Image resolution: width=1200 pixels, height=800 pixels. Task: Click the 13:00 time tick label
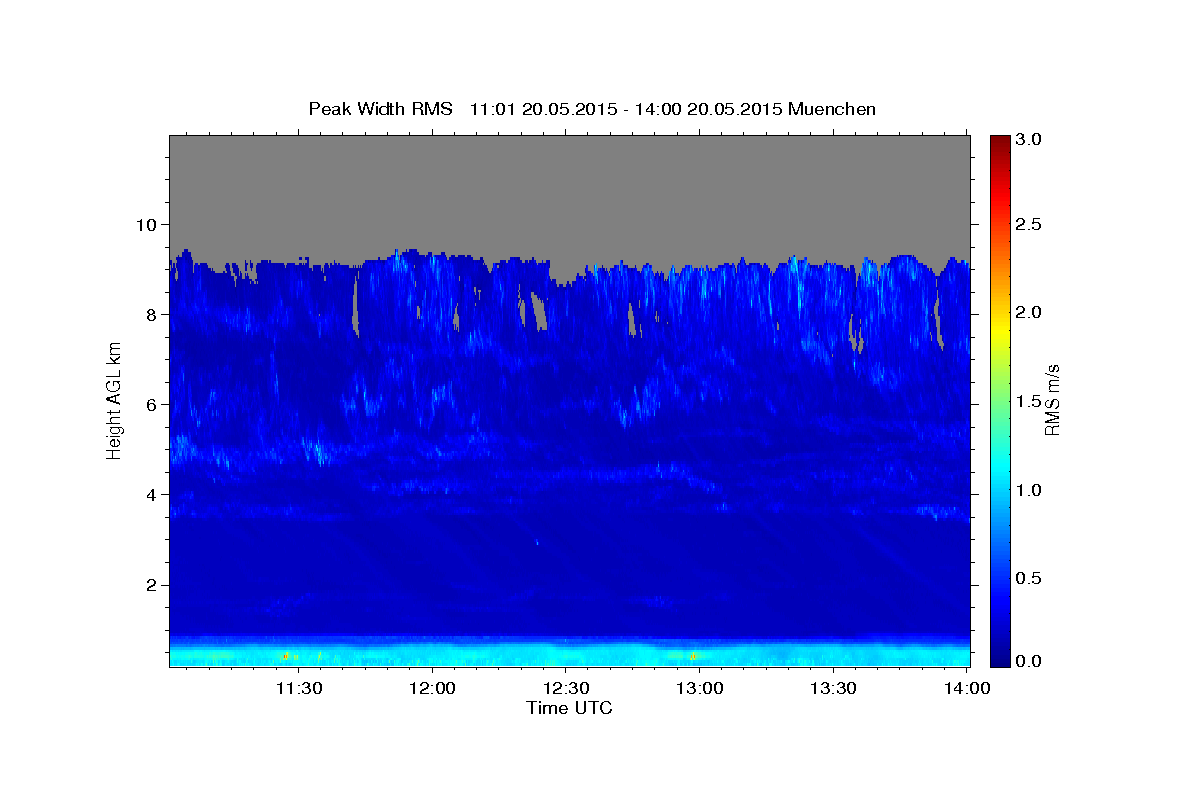click(x=700, y=688)
